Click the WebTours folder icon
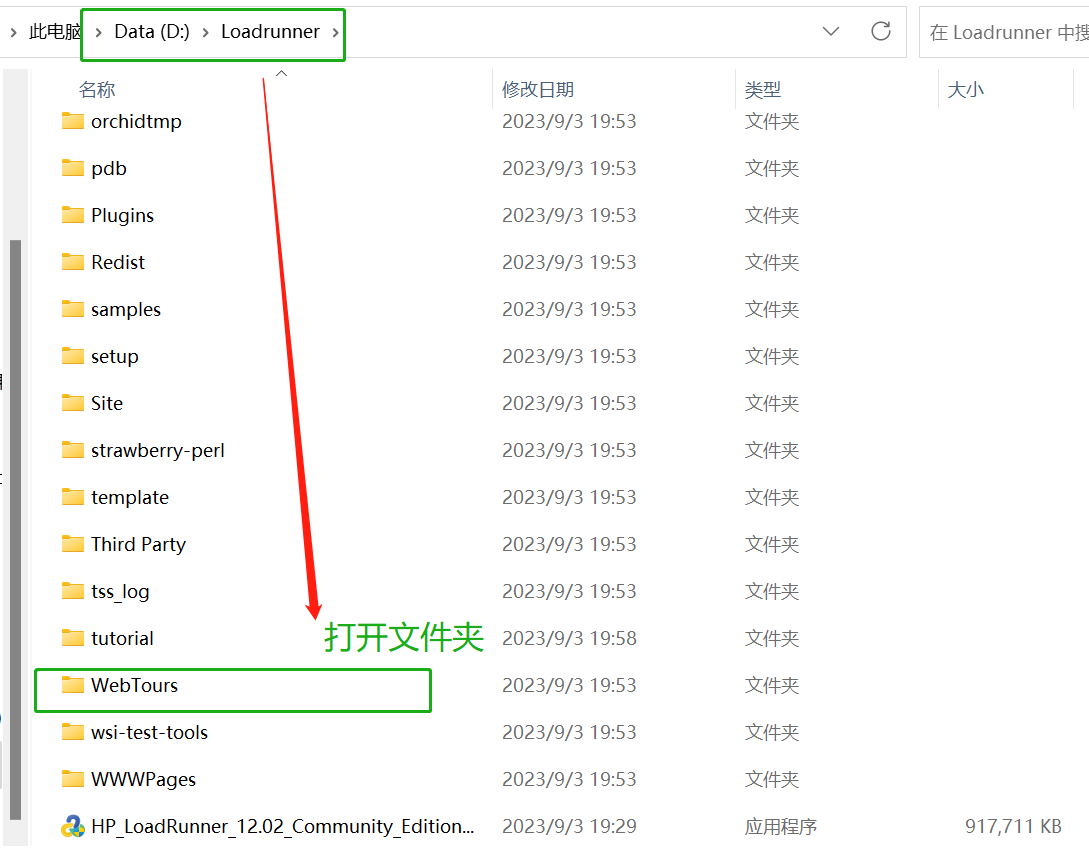 coord(72,685)
